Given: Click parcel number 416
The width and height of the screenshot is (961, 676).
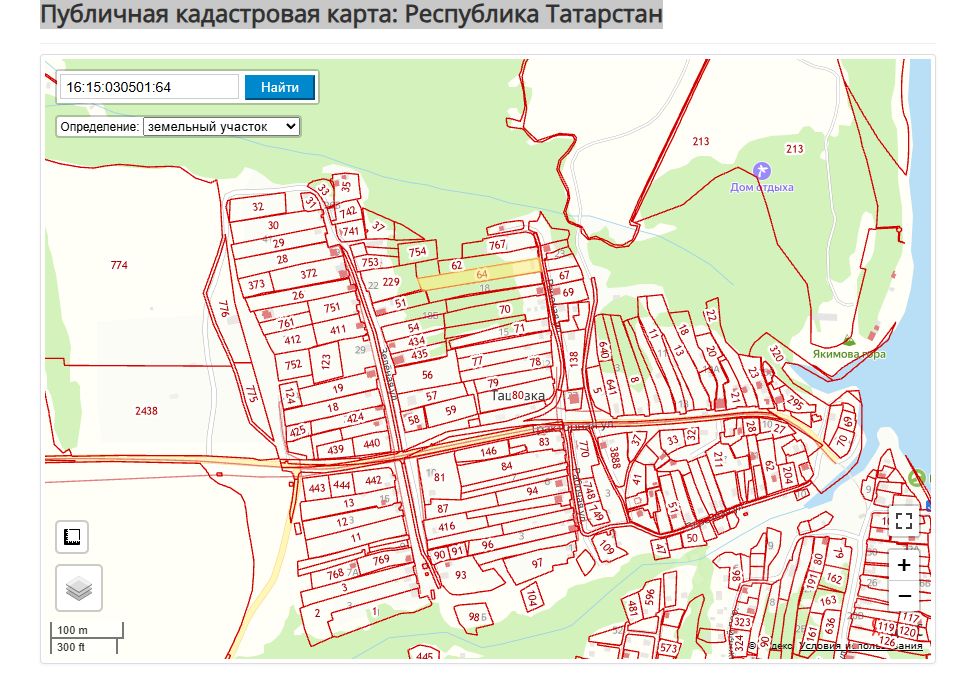Looking at the screenshot, I should coord(447,526).
